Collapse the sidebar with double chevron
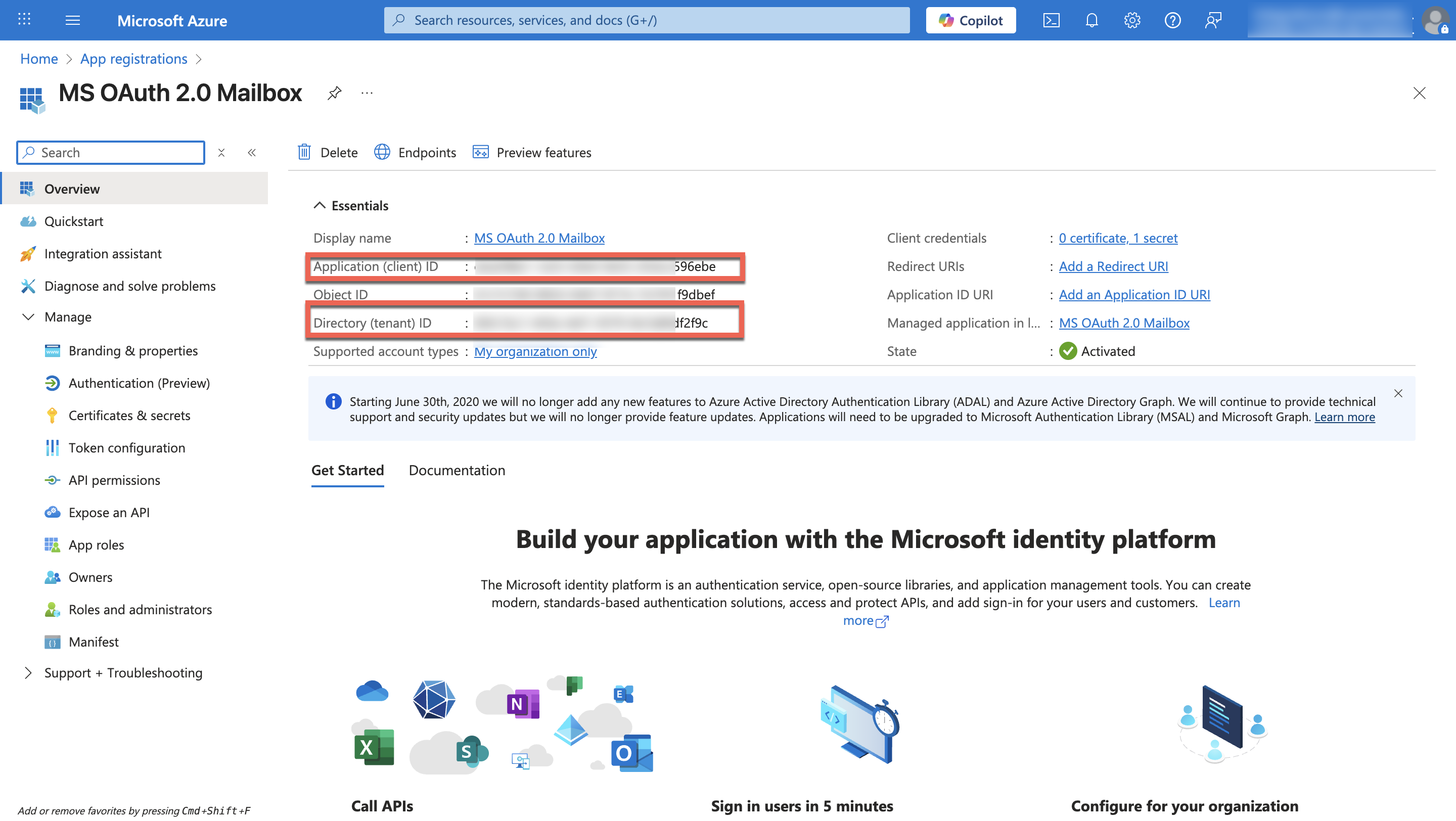Viewport: 1456px width, 821px height. pos(252,153)
